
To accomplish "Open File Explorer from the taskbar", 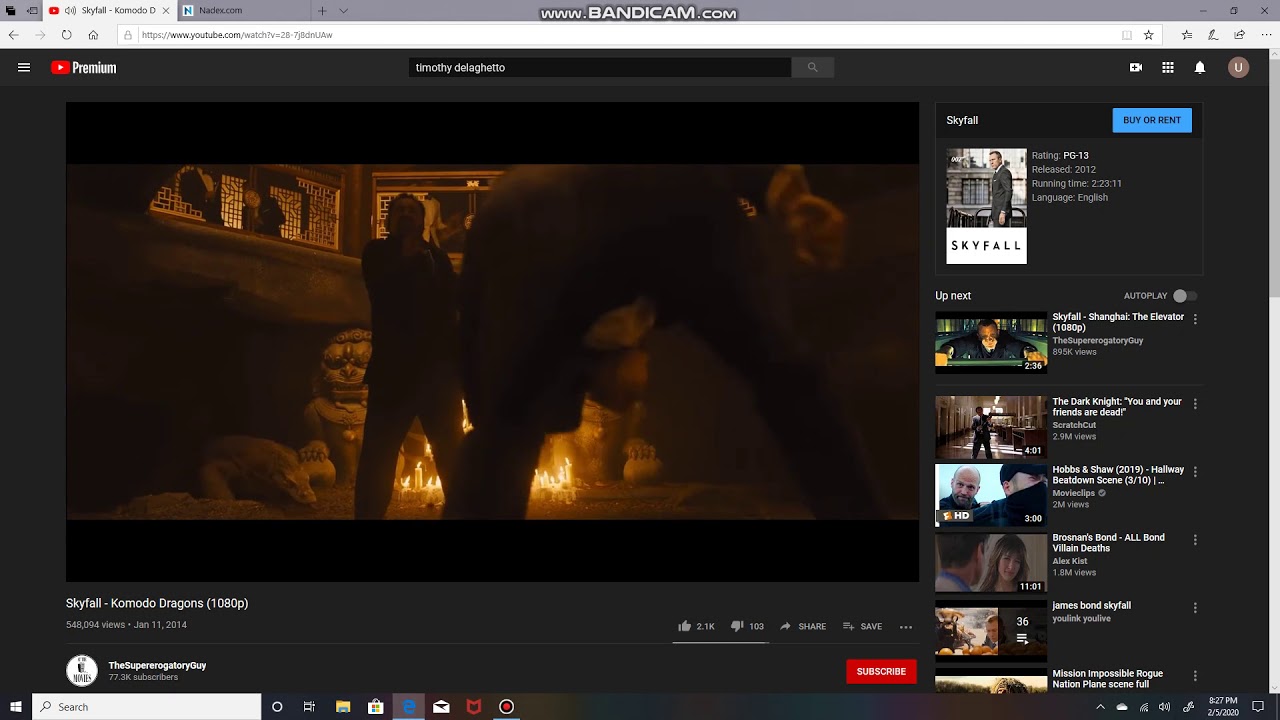I will click(343, 707).
